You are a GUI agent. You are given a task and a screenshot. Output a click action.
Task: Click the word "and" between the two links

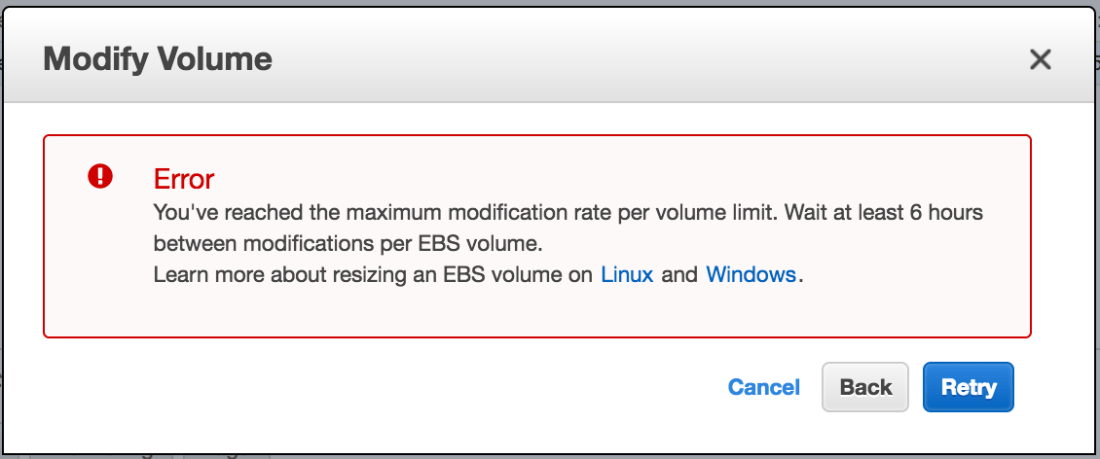(680, 275)
